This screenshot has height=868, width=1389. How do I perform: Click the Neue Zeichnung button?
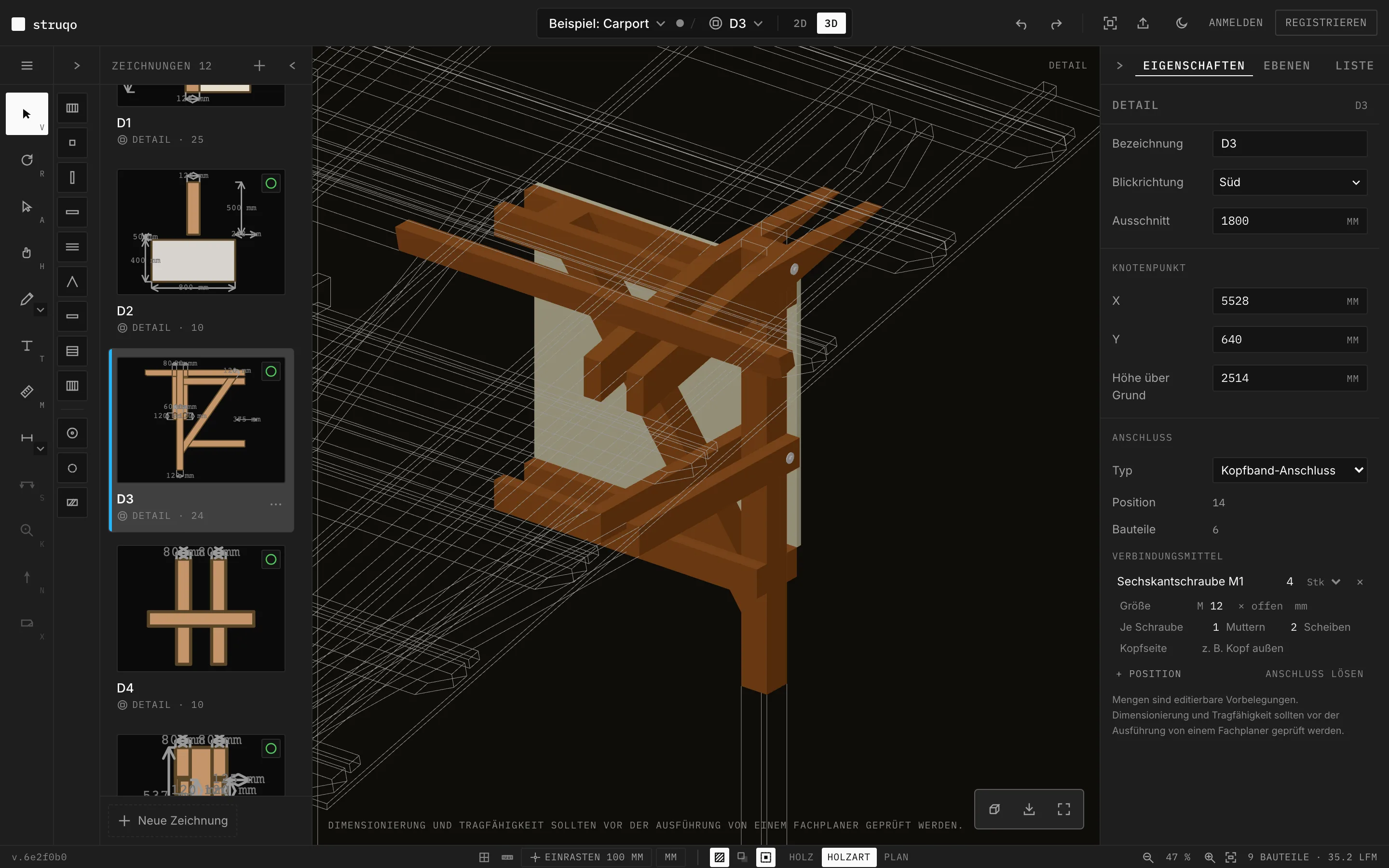[x=173, y=820]
